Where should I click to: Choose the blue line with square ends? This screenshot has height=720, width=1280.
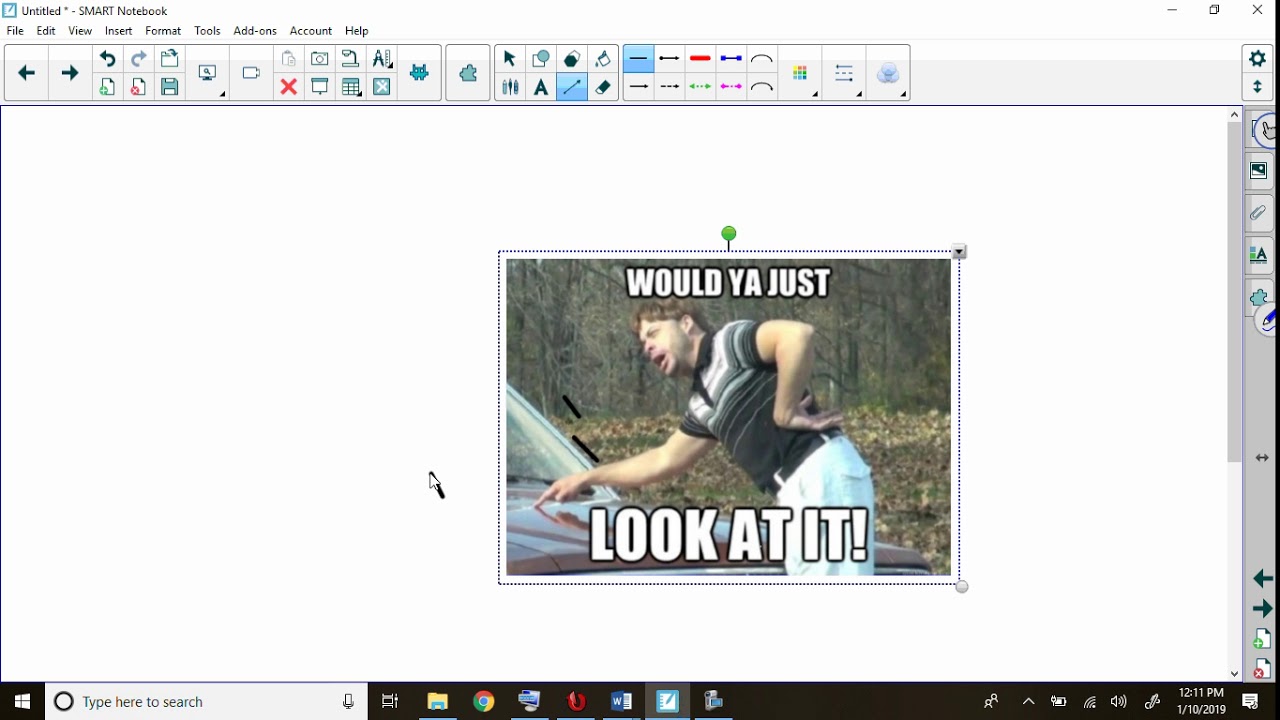coord(732,59)
